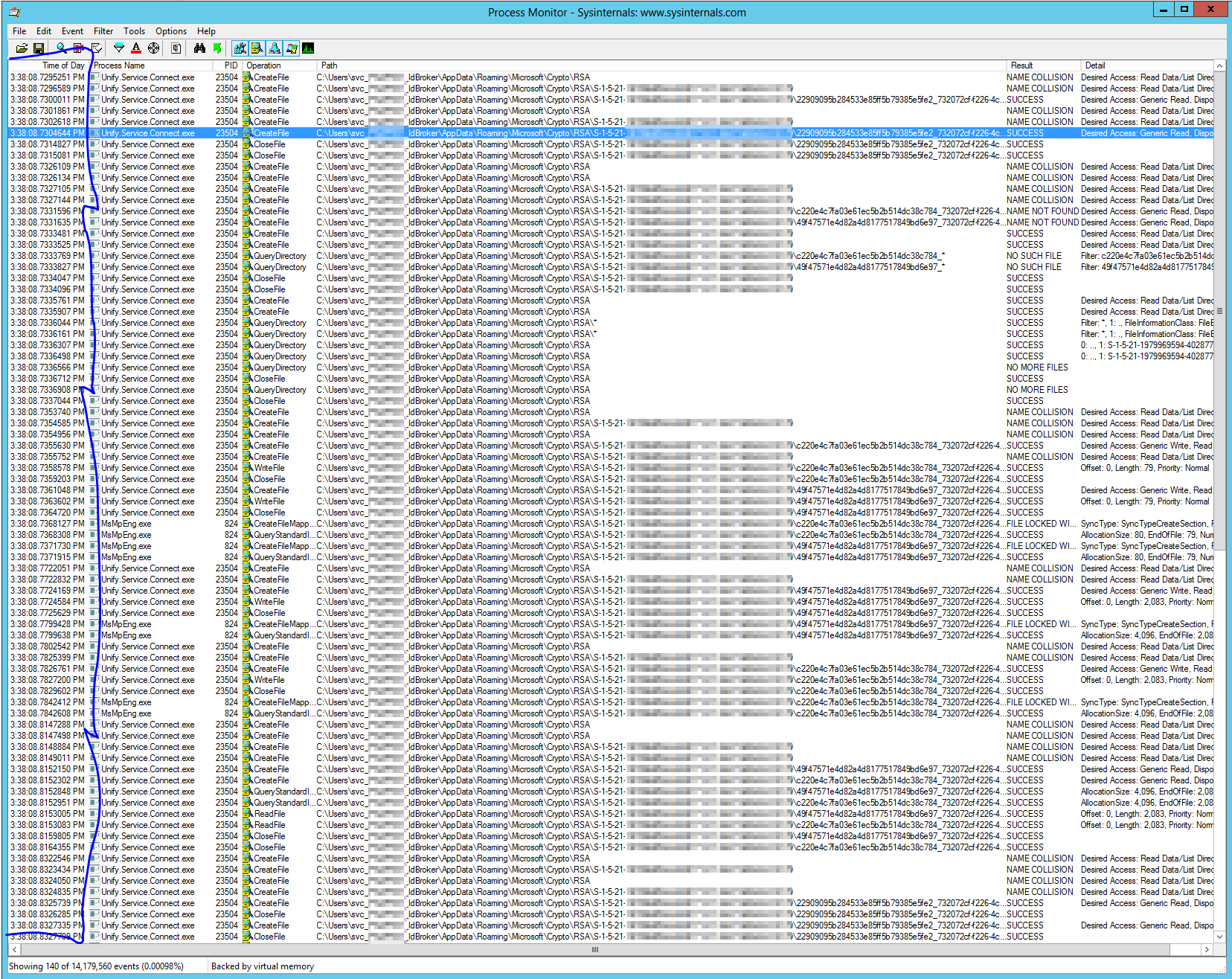
Task: Click the Find binoculars icon
Action: coord(199,48)
